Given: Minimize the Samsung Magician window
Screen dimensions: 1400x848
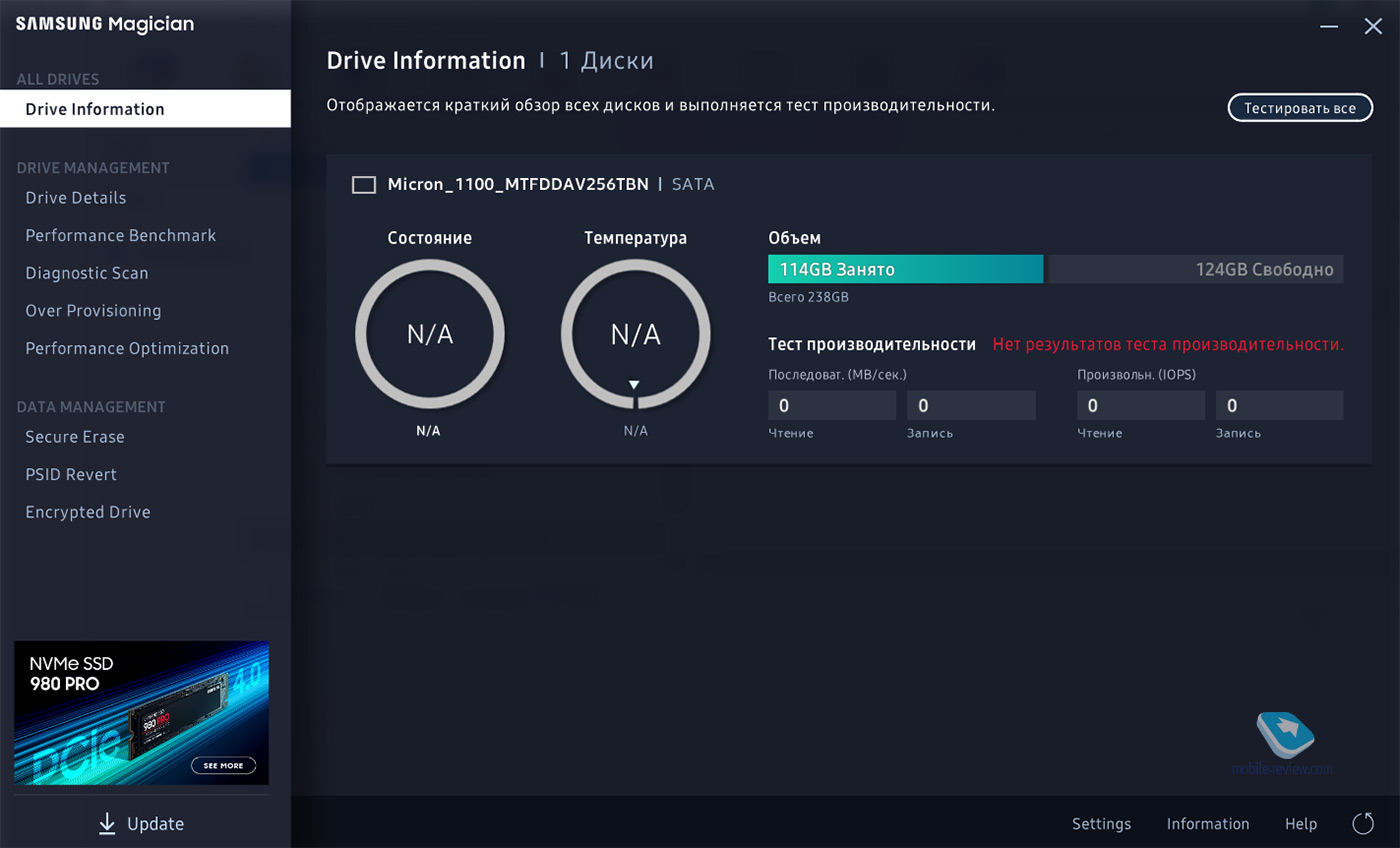Looking at the screenshot, I should tap(1328, 27).
